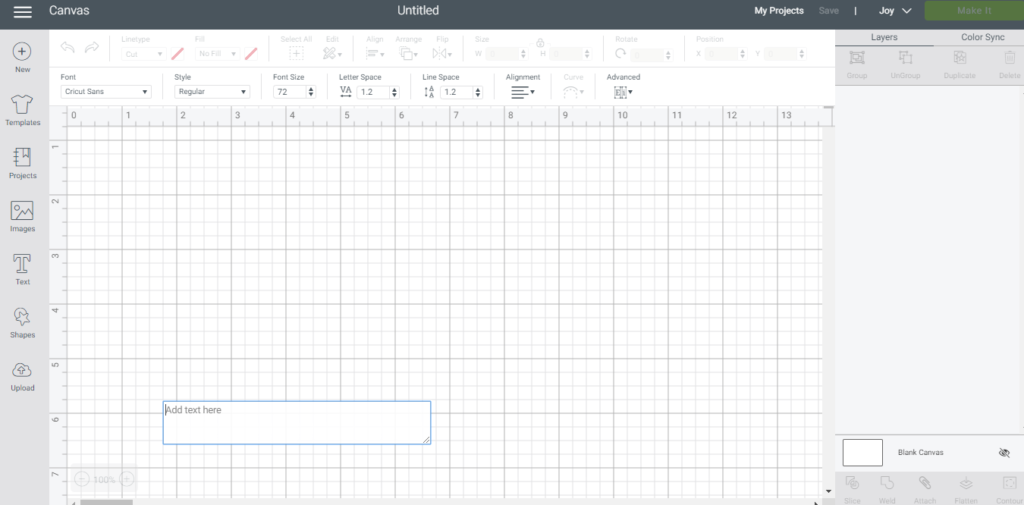Toggle Blank Canvas visibility eye icon
This screenshot has height=505, width=1024.
tap(1004, 453)
